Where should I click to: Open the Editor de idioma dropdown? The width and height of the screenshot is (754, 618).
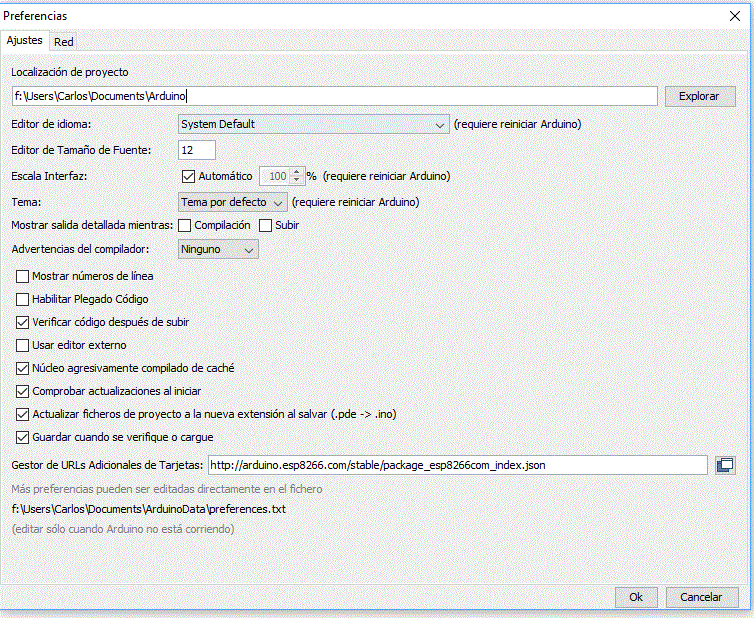313,124
